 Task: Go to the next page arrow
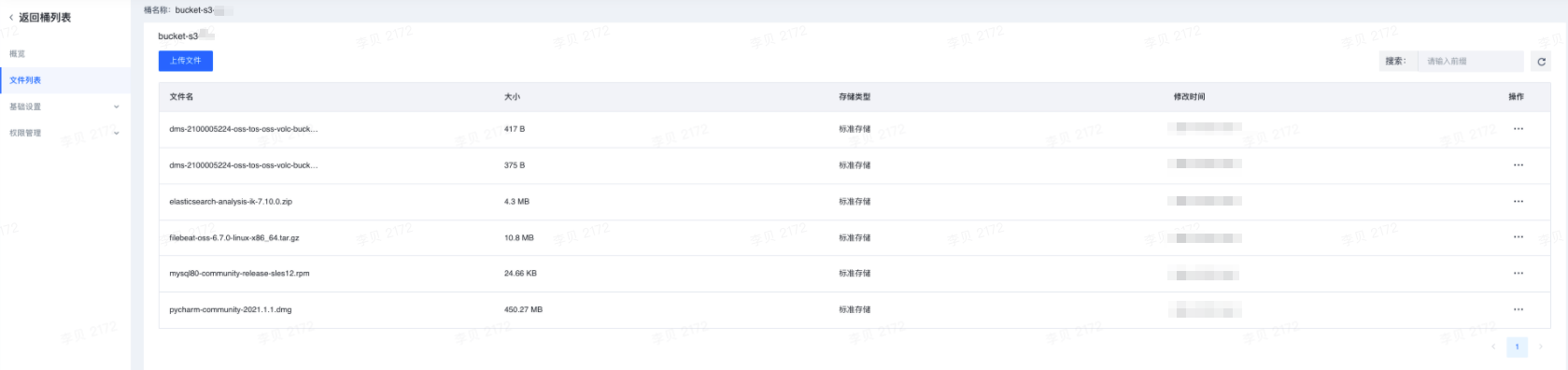(1541, 347)
